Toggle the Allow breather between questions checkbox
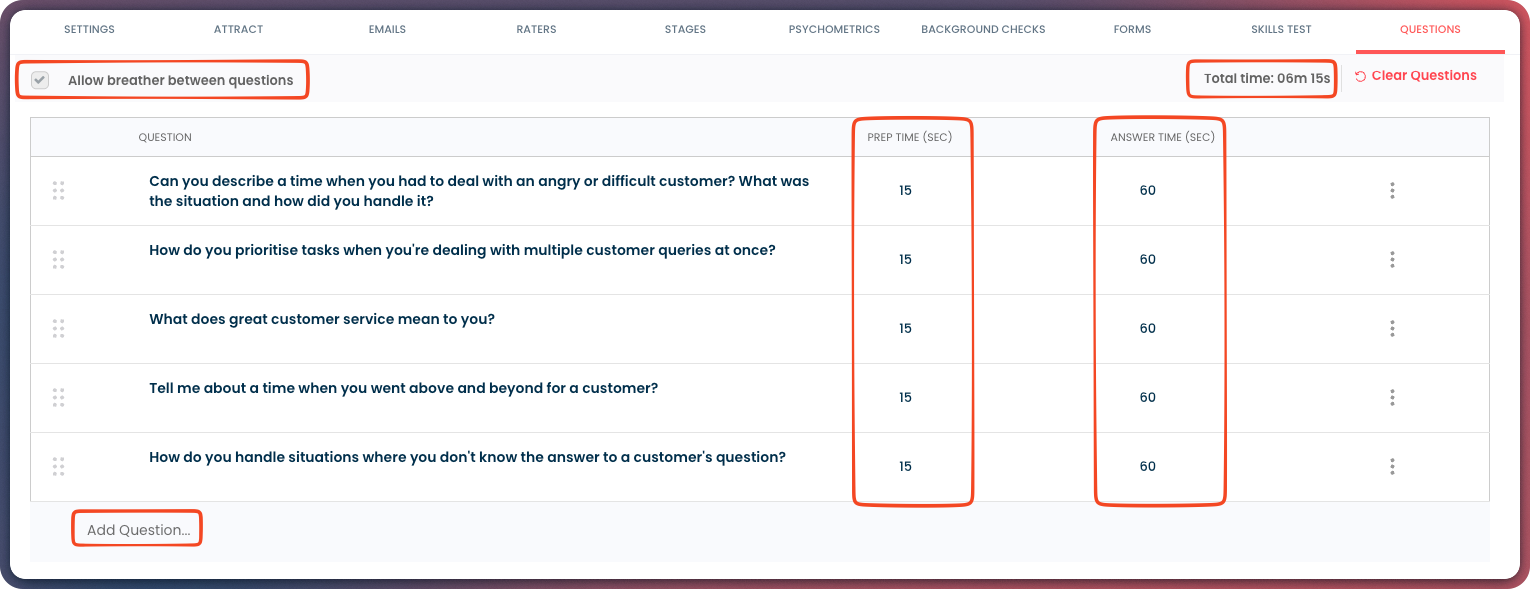 [x=40, y=80]
